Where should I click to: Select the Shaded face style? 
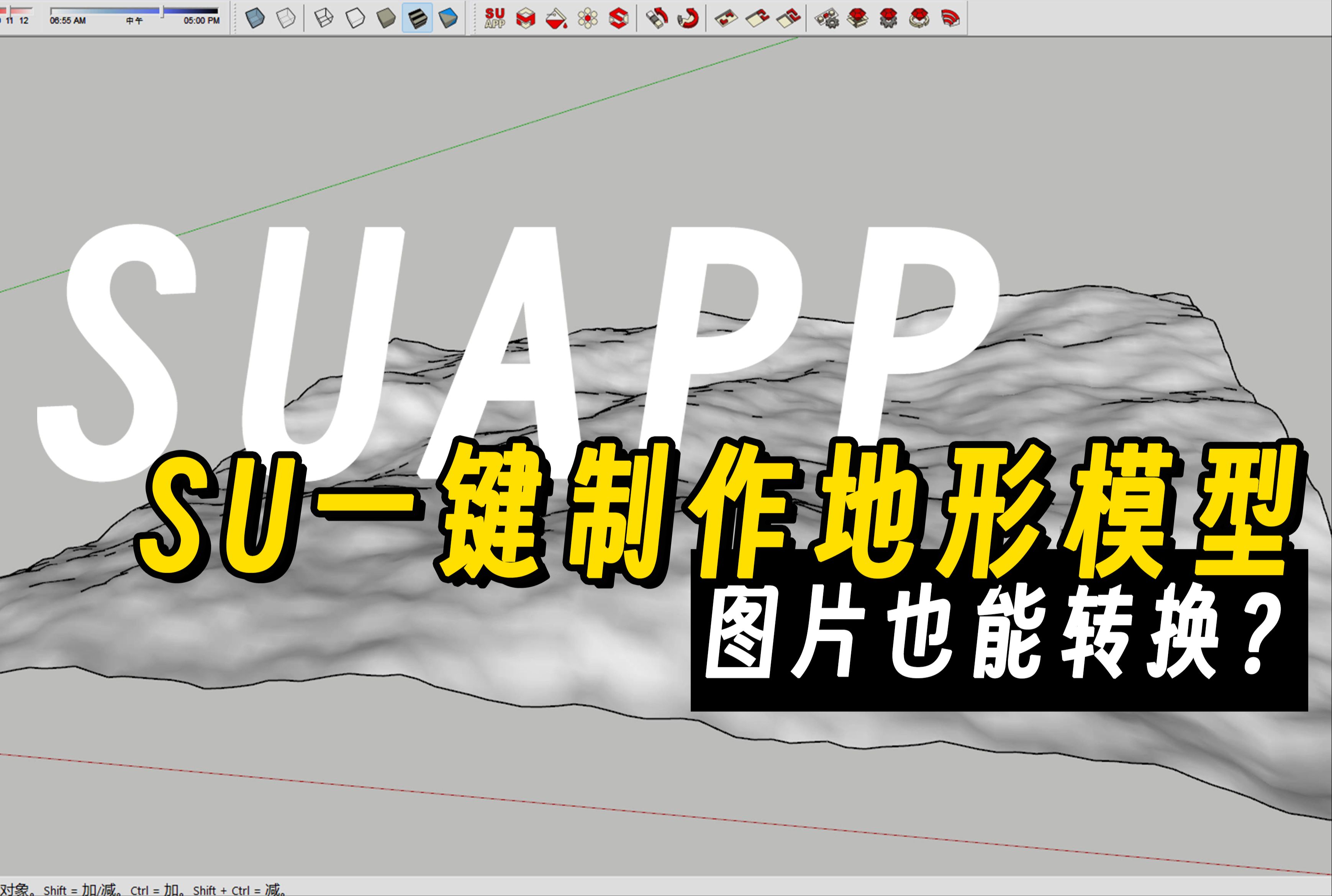coord(386,18)
